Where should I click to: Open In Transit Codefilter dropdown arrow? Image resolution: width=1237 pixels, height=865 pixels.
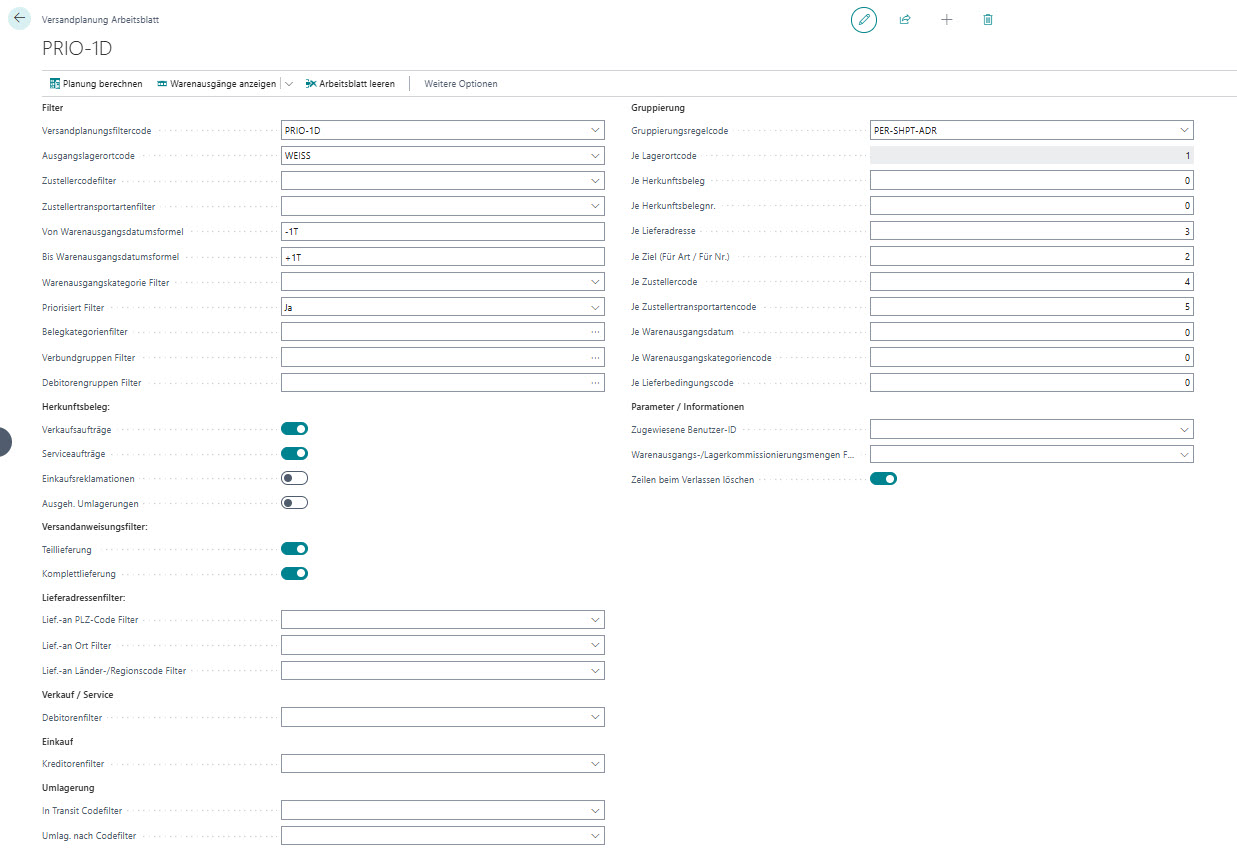pyautogui.click(x=596, y=810)
